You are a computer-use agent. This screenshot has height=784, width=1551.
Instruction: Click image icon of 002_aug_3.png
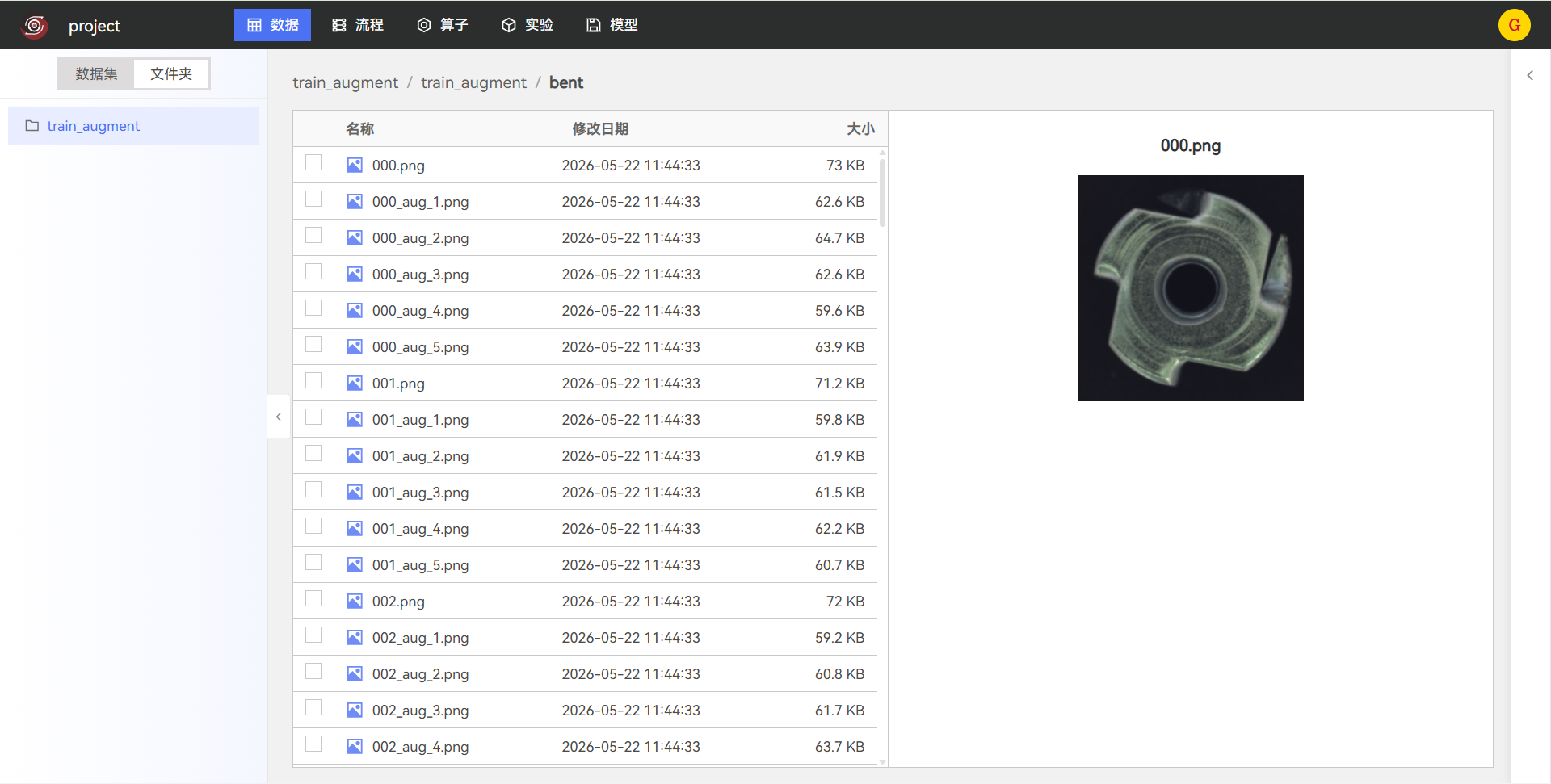click(355, 710)
